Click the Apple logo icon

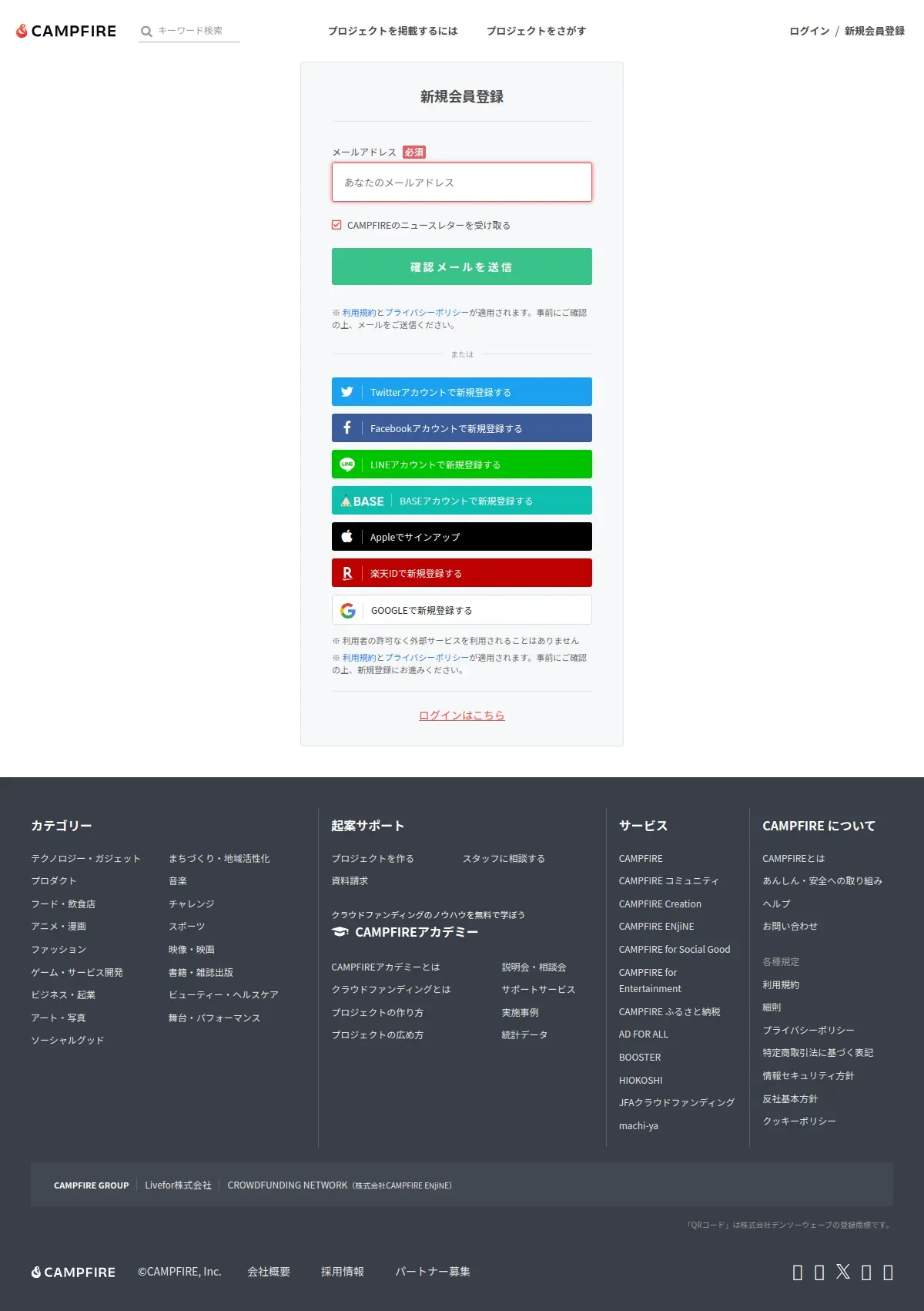point(347,536)
